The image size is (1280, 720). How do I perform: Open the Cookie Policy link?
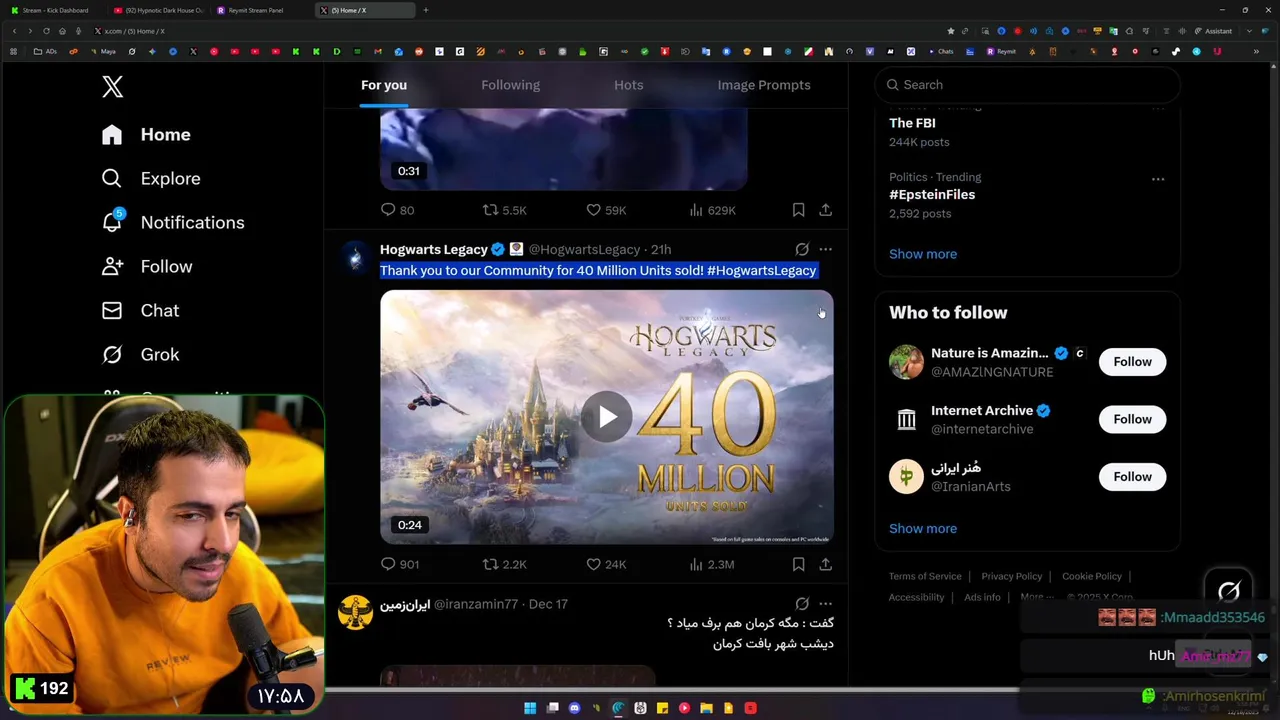(x=1092, y=576)
